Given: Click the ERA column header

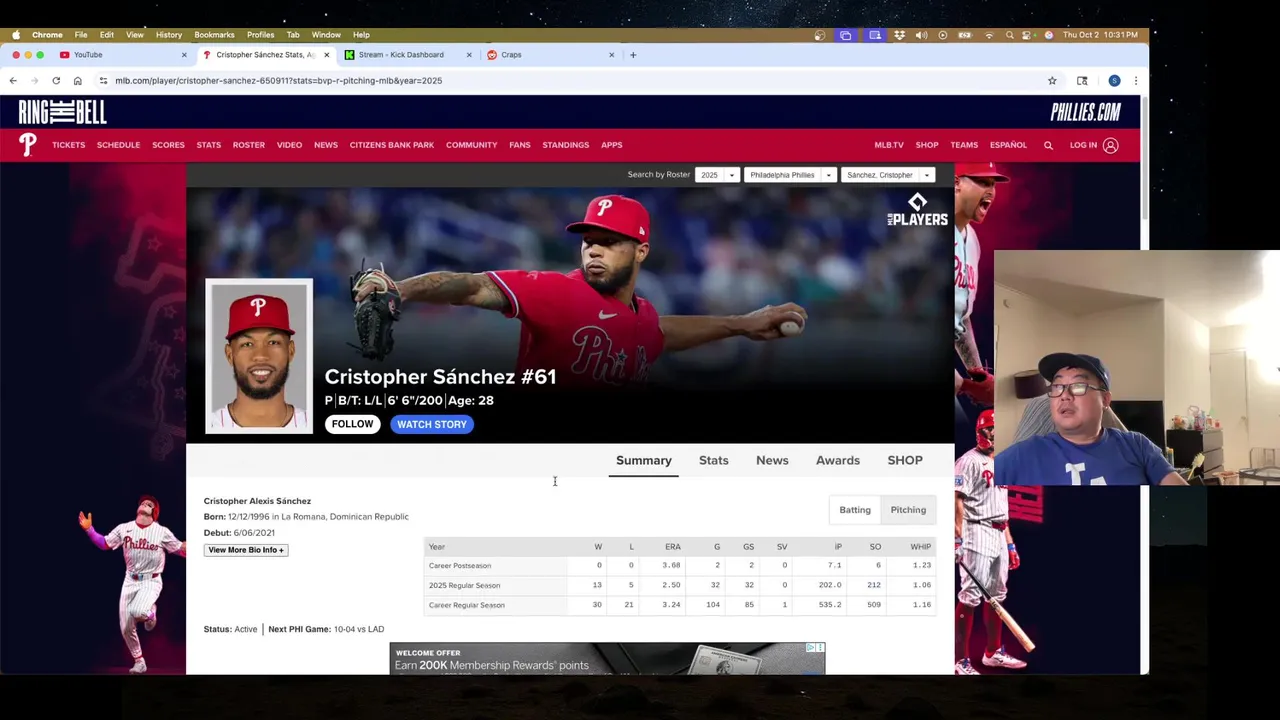Looking at the screenshot, I should pyautogui.click(x=673, y=547).
